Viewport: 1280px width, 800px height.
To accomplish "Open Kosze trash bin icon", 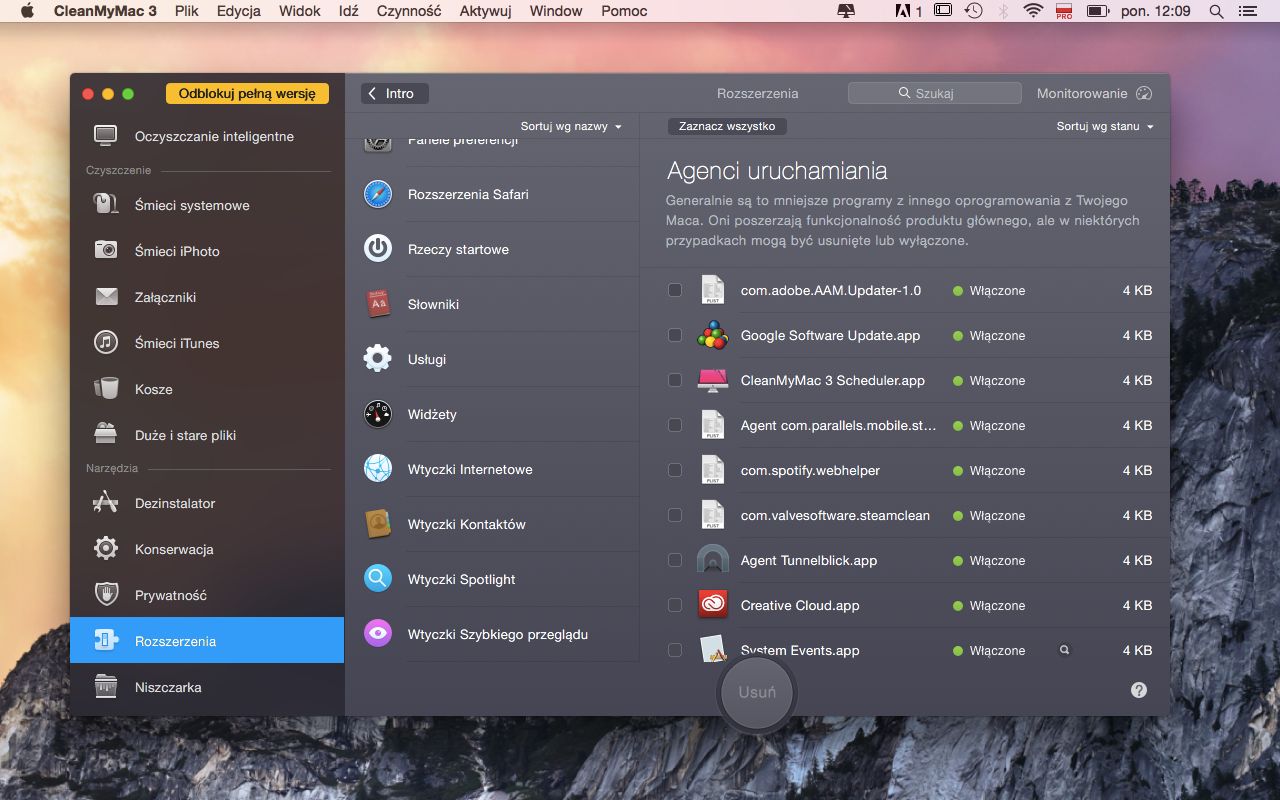I will [x=105, y=388].
